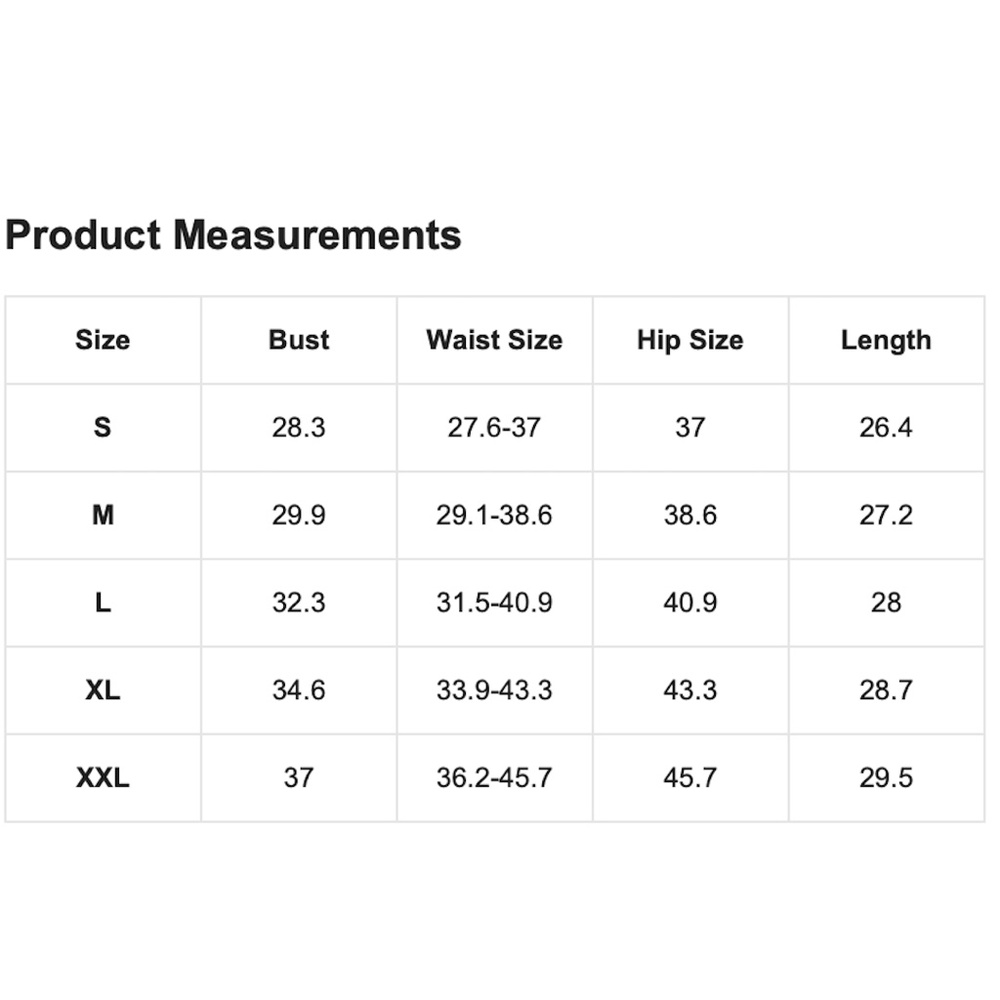
Task: Click the M size row label
Action: tap(103, 515)
